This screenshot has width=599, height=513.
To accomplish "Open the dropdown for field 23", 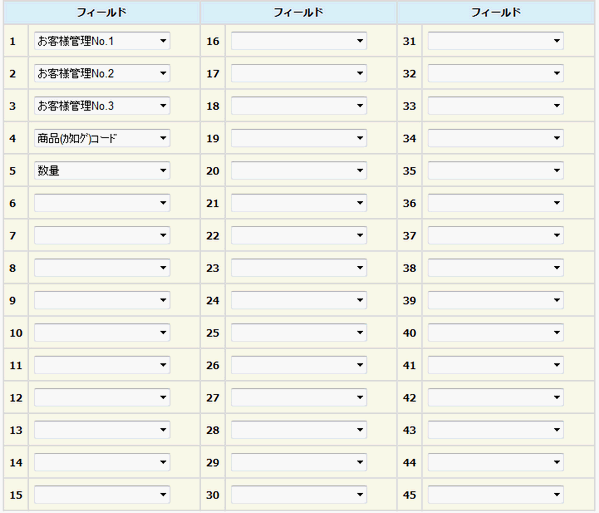I will (x=299, y=268).
